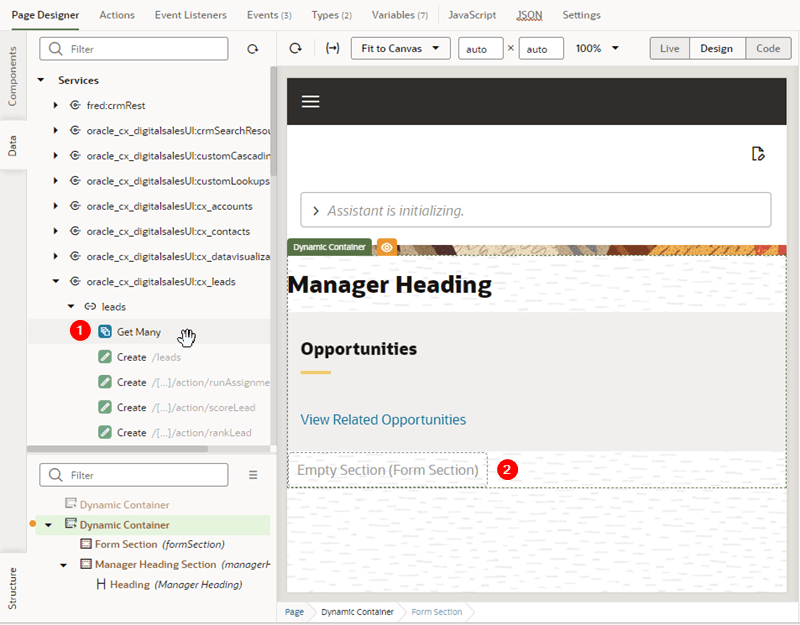Switch canvas to Design mode
The width and height of the screenshot is (800, 625).
716,48
